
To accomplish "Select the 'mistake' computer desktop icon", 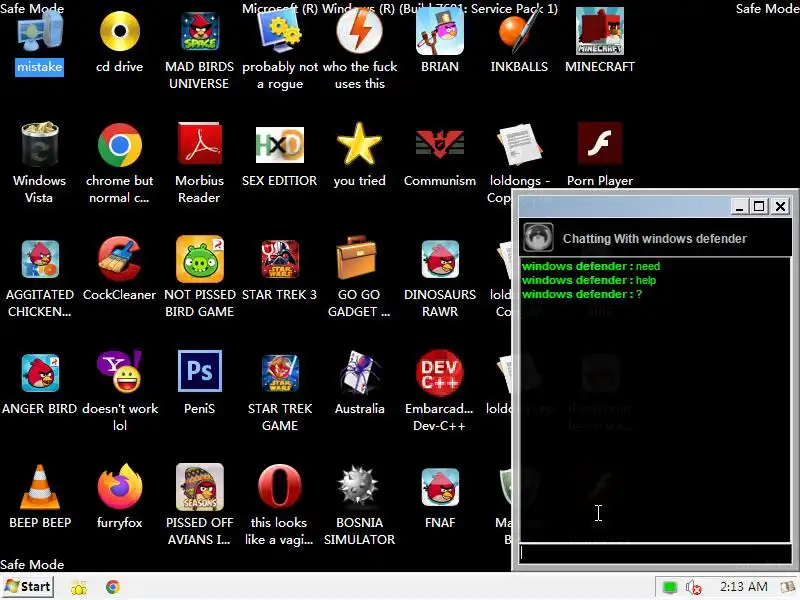I will [39, 33].
